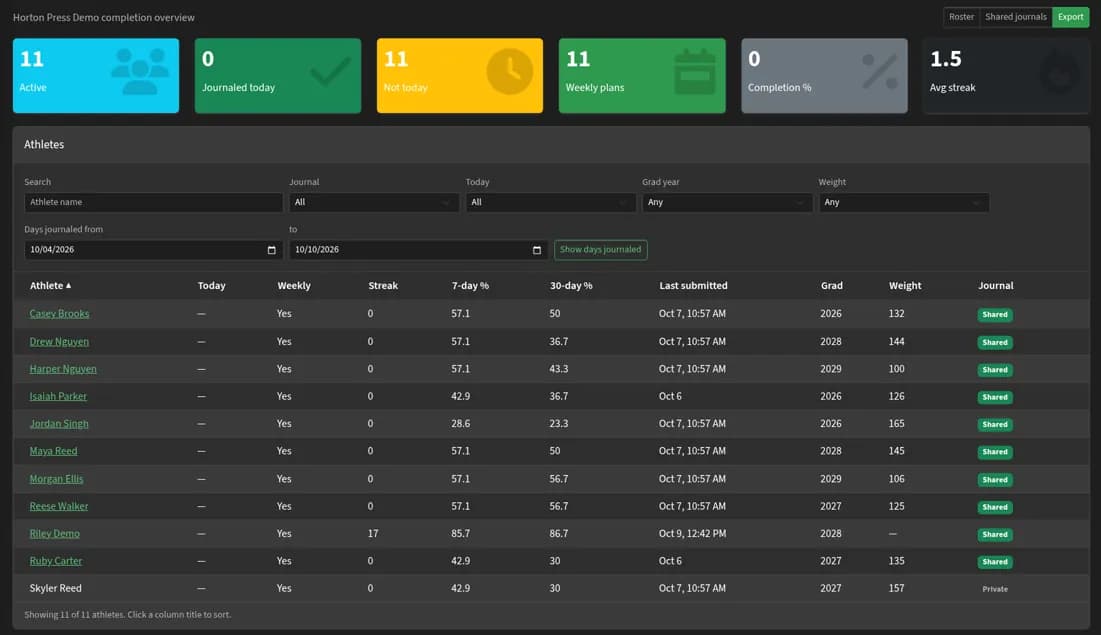The height and width of the screenshot is (635, 1101).
Task: Open the Weight filter dropdown
Action: pos(904,202)
